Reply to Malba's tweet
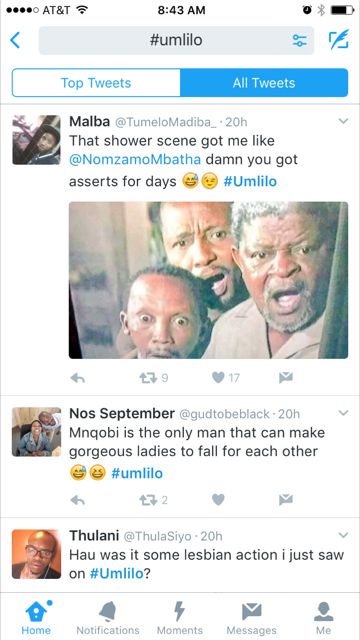 [x=78, y=378]
